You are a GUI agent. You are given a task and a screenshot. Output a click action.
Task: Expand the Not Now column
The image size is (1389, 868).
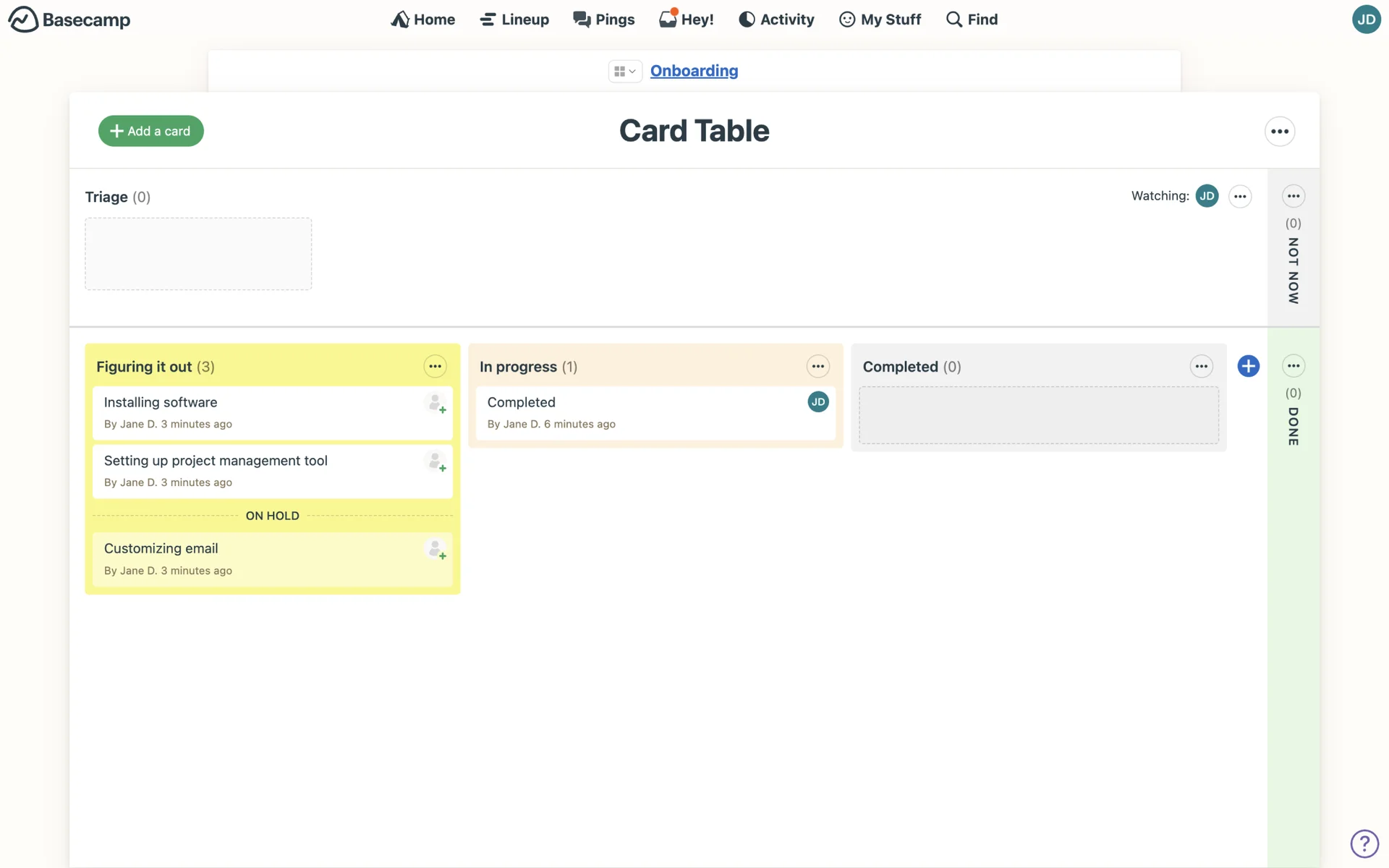[x=1293, y=269]
